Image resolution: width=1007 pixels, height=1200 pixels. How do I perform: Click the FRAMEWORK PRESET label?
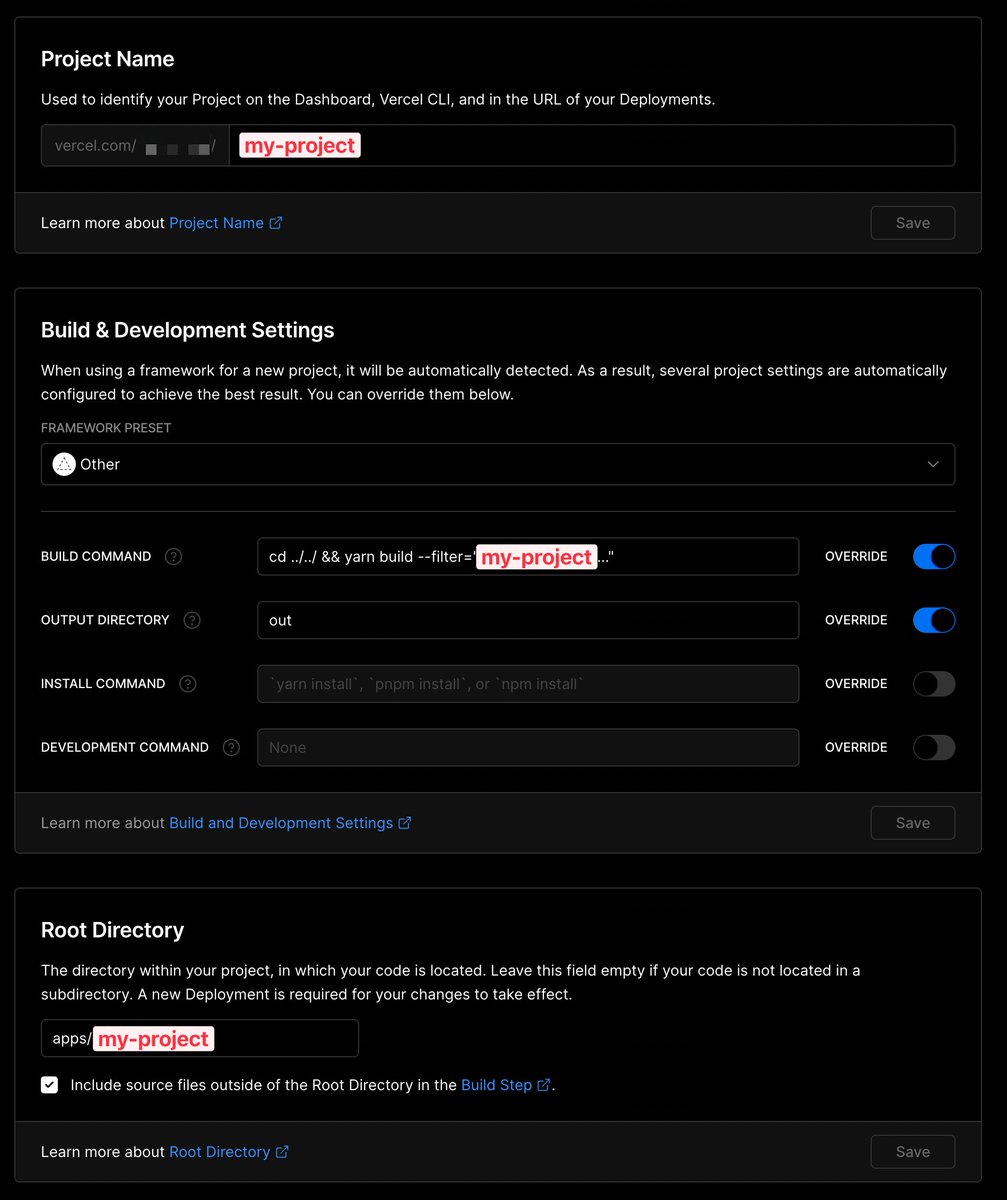106,428
